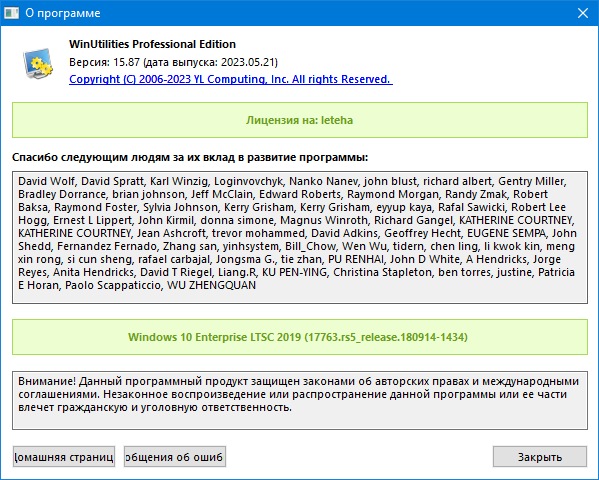Click the bug report button (Сообщения об ошибке)

coord(175,457)
